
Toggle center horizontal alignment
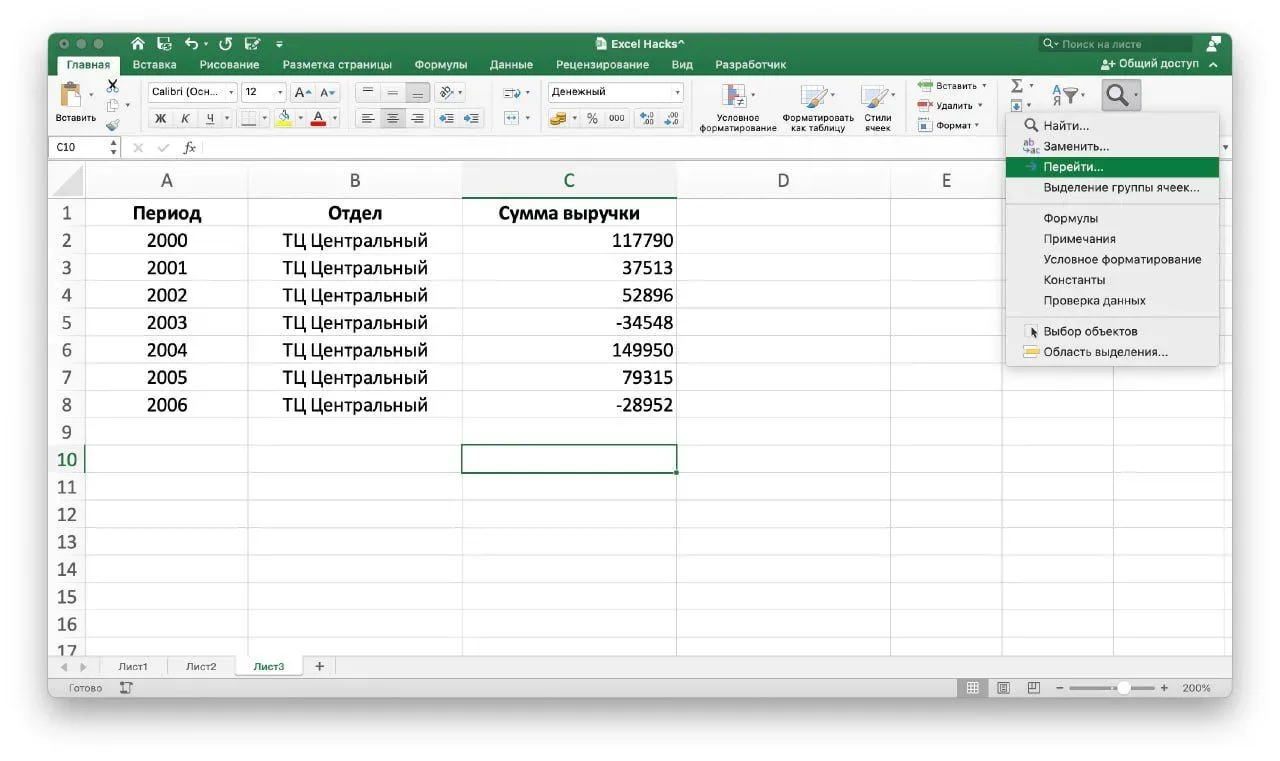pos(393,118)
